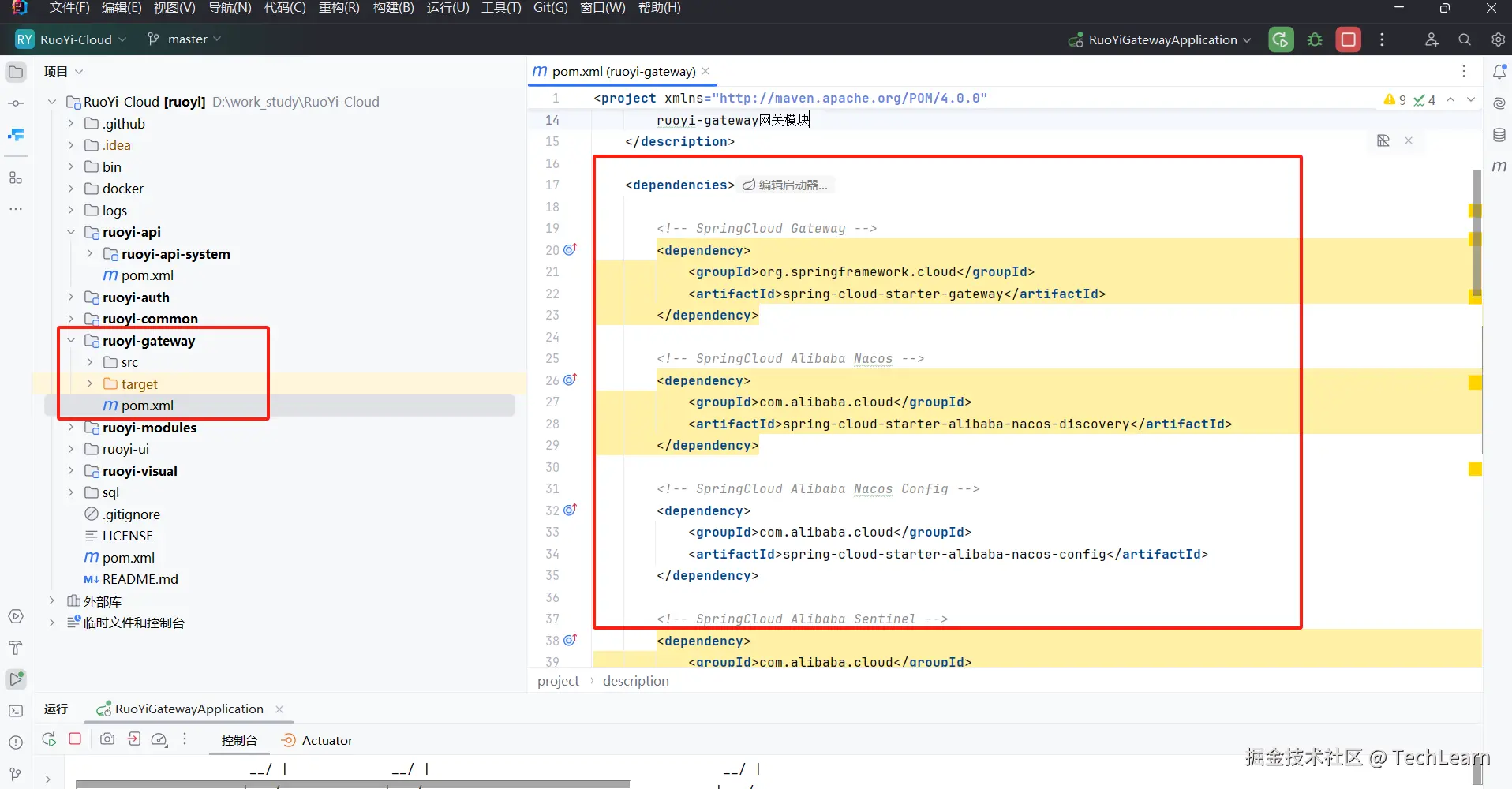The height and width of the screenshot is (789, 1512).
Task: Open the Terminal tool window
Action: point(16,711)
